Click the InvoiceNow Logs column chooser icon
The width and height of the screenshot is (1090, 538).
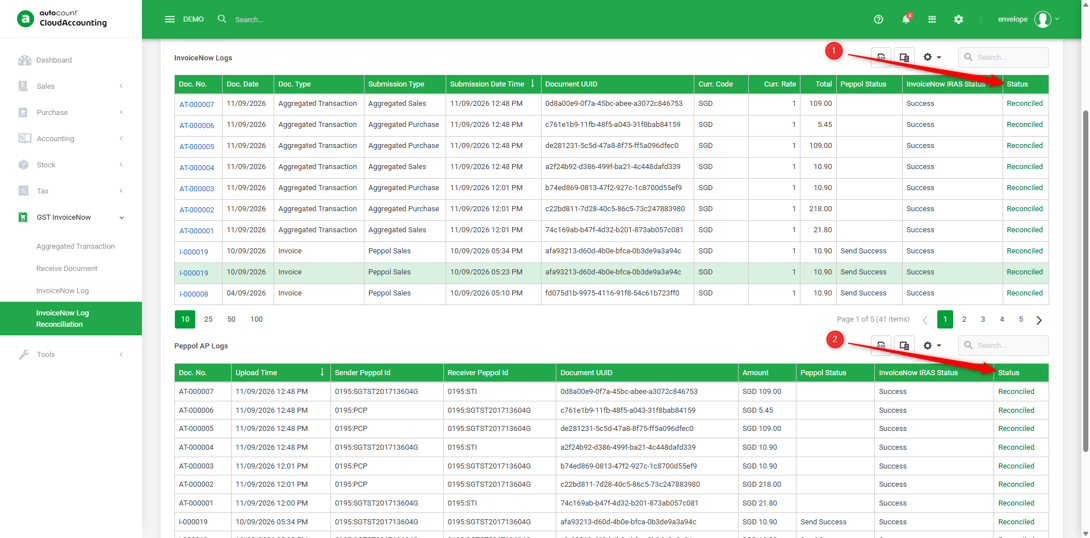point(904,57)
